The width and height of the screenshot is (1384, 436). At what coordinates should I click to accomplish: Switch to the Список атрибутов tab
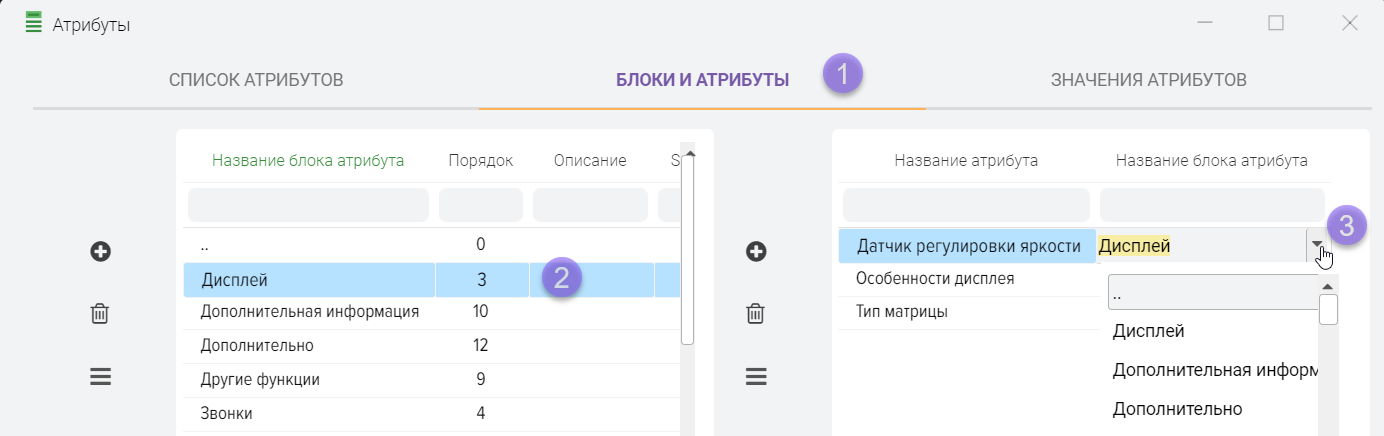256,80
